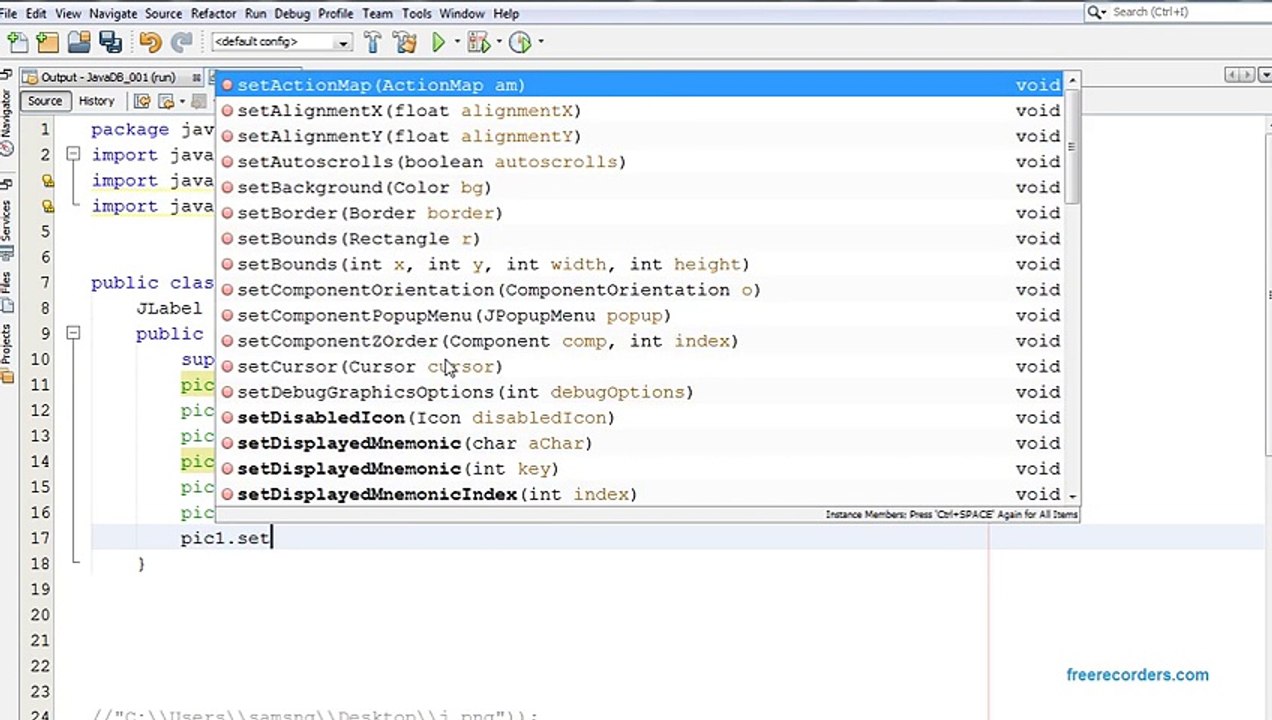This screenshot has width=1272, height=720.
Task: Open the Source menu
Action: point(163,13)
